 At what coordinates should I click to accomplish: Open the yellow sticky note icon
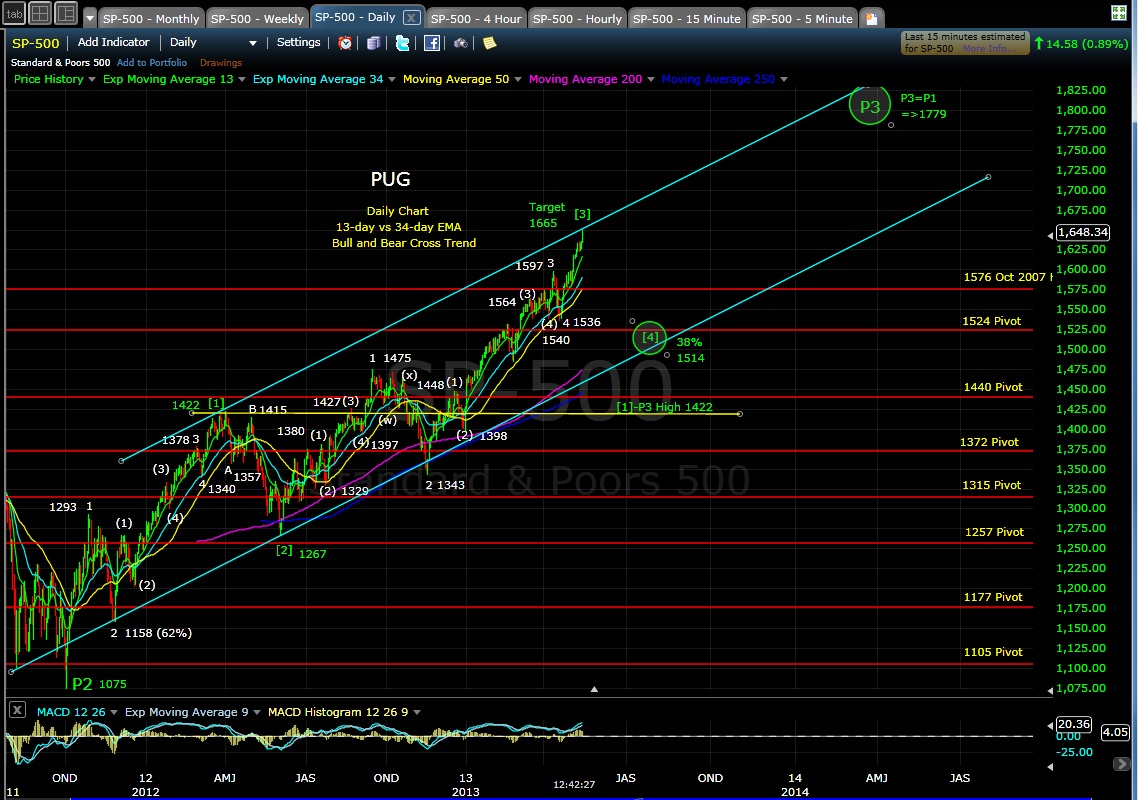(489, 43)
